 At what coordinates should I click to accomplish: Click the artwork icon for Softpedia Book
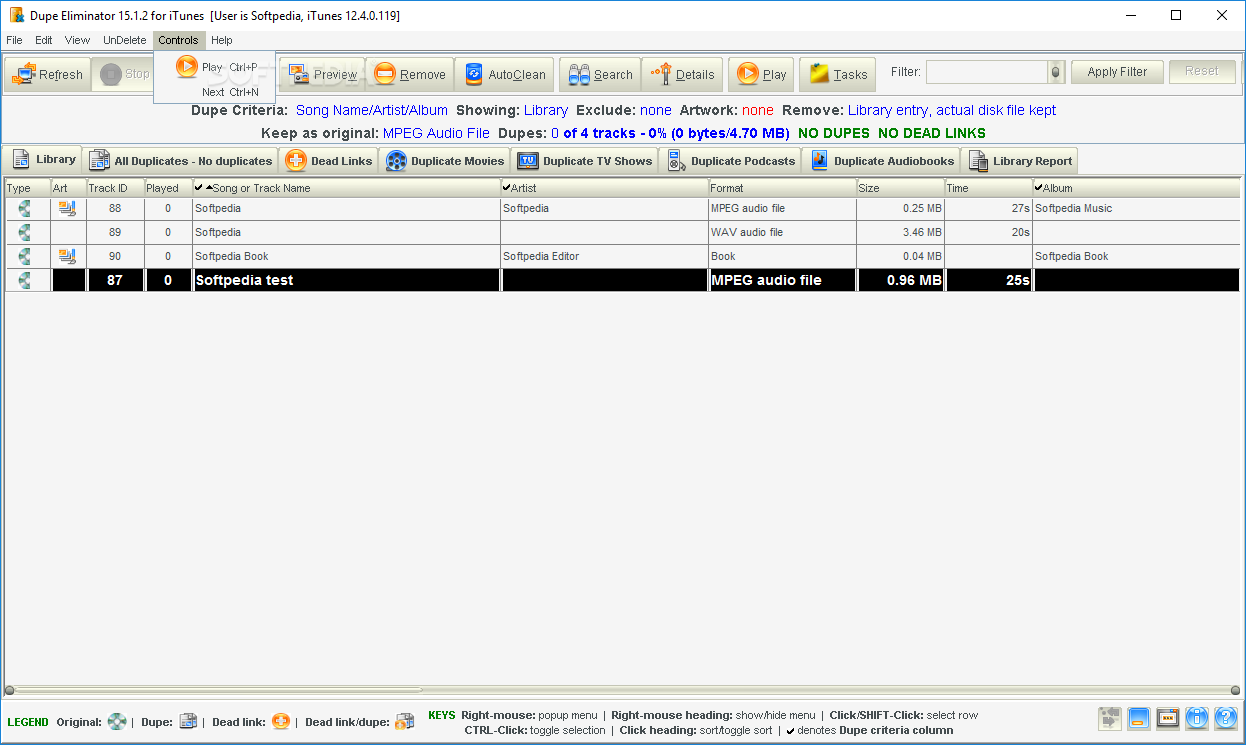pos(67,256)
